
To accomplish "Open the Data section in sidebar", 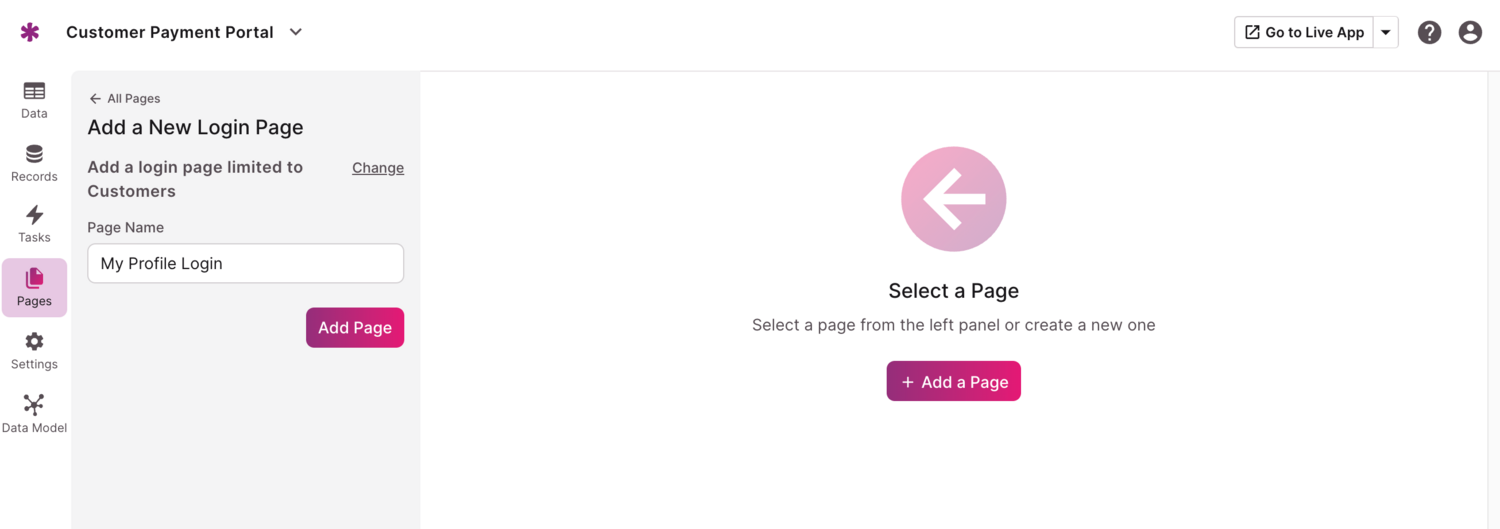I will [x=34, y=99].
